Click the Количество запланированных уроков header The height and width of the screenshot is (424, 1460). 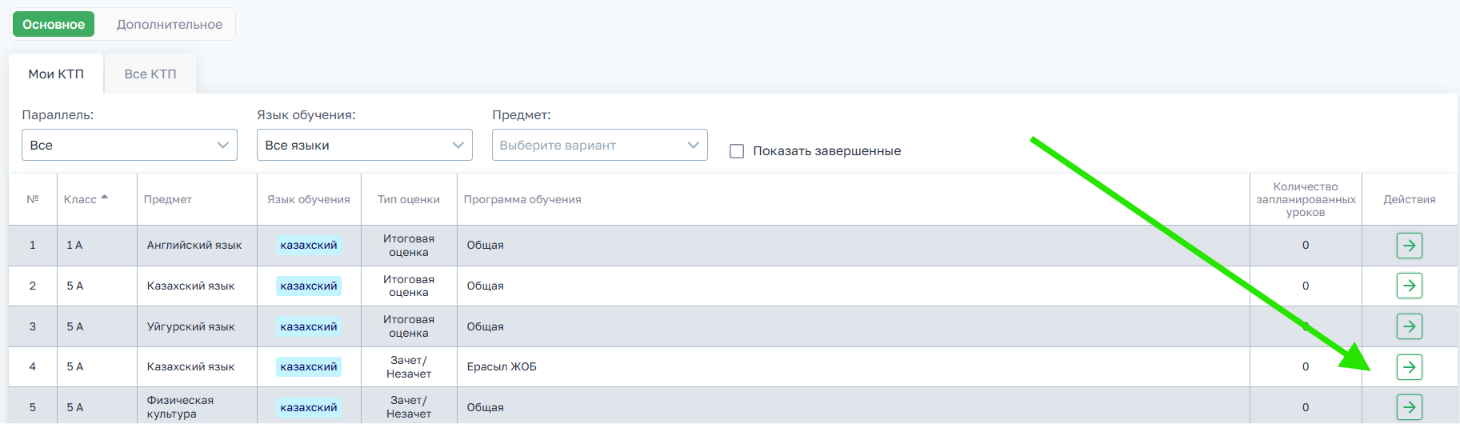point(1305,199)
